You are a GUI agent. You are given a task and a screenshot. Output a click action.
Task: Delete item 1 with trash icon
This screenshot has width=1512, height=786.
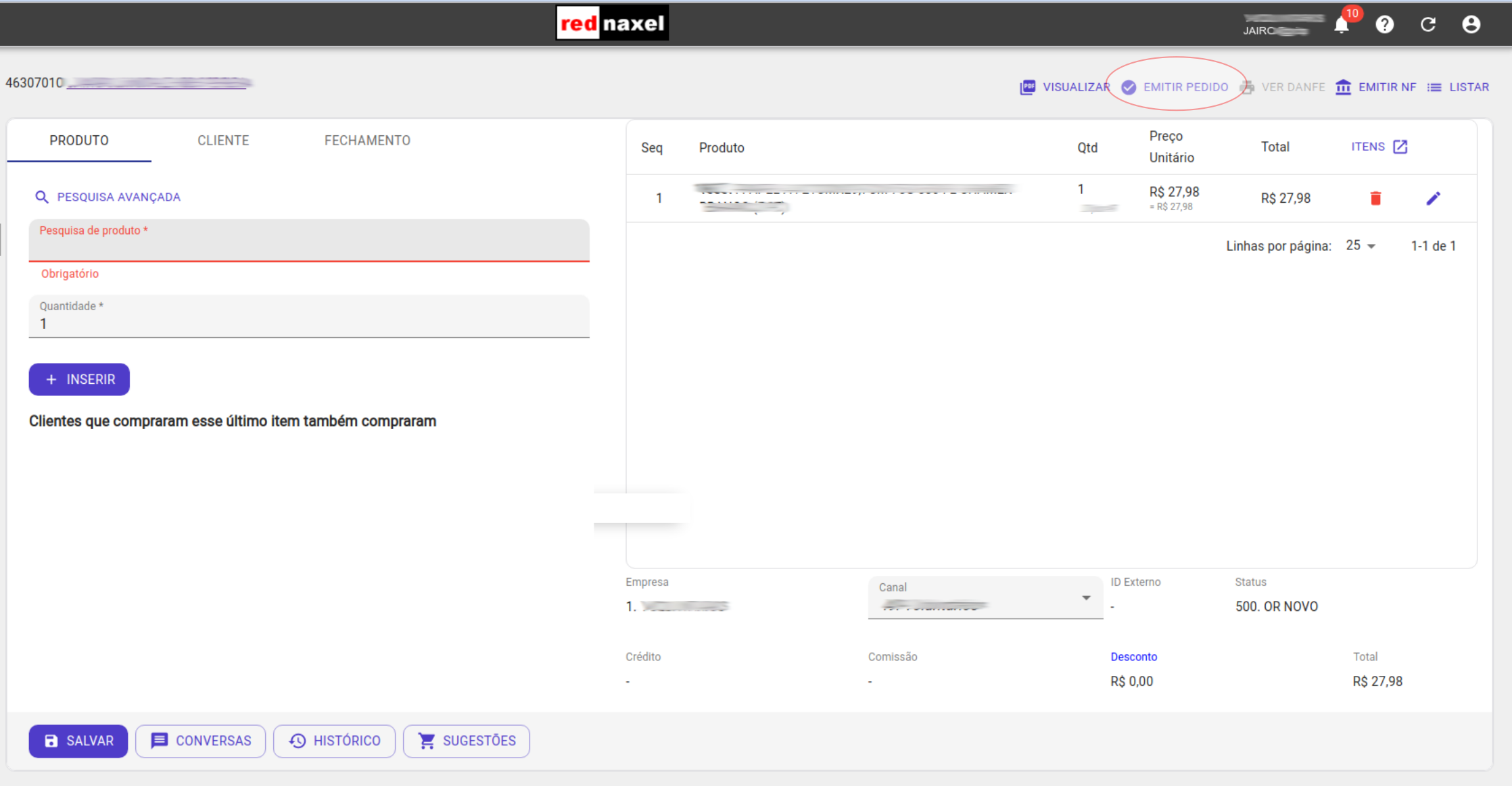(1375, 198)
